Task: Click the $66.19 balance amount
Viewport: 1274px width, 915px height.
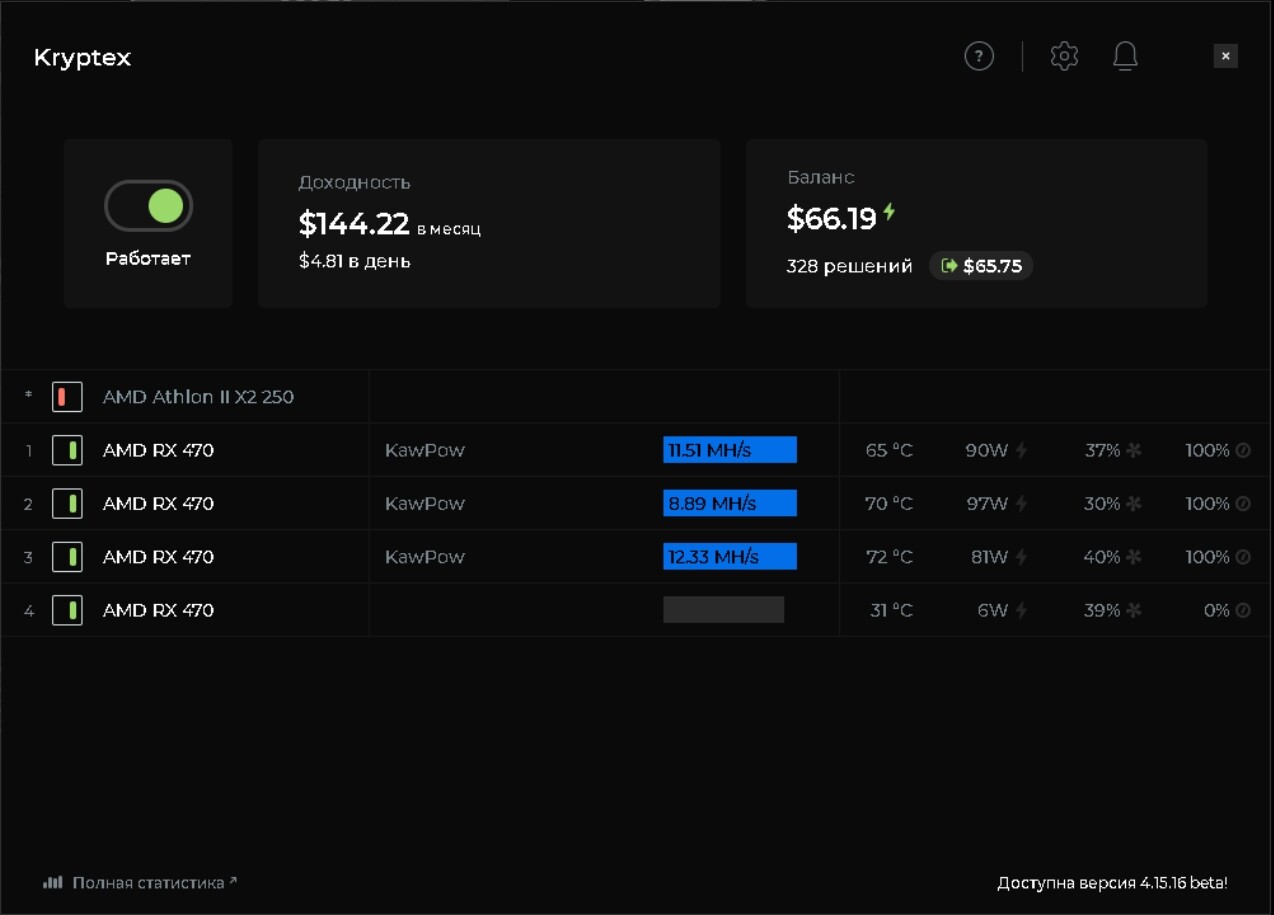Action: click(831, 218)
